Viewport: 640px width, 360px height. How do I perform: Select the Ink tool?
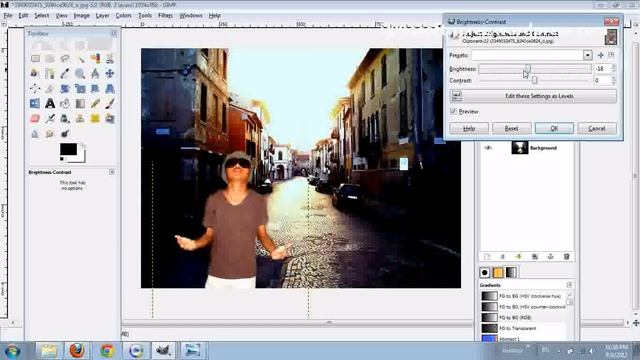pos(65,119)
